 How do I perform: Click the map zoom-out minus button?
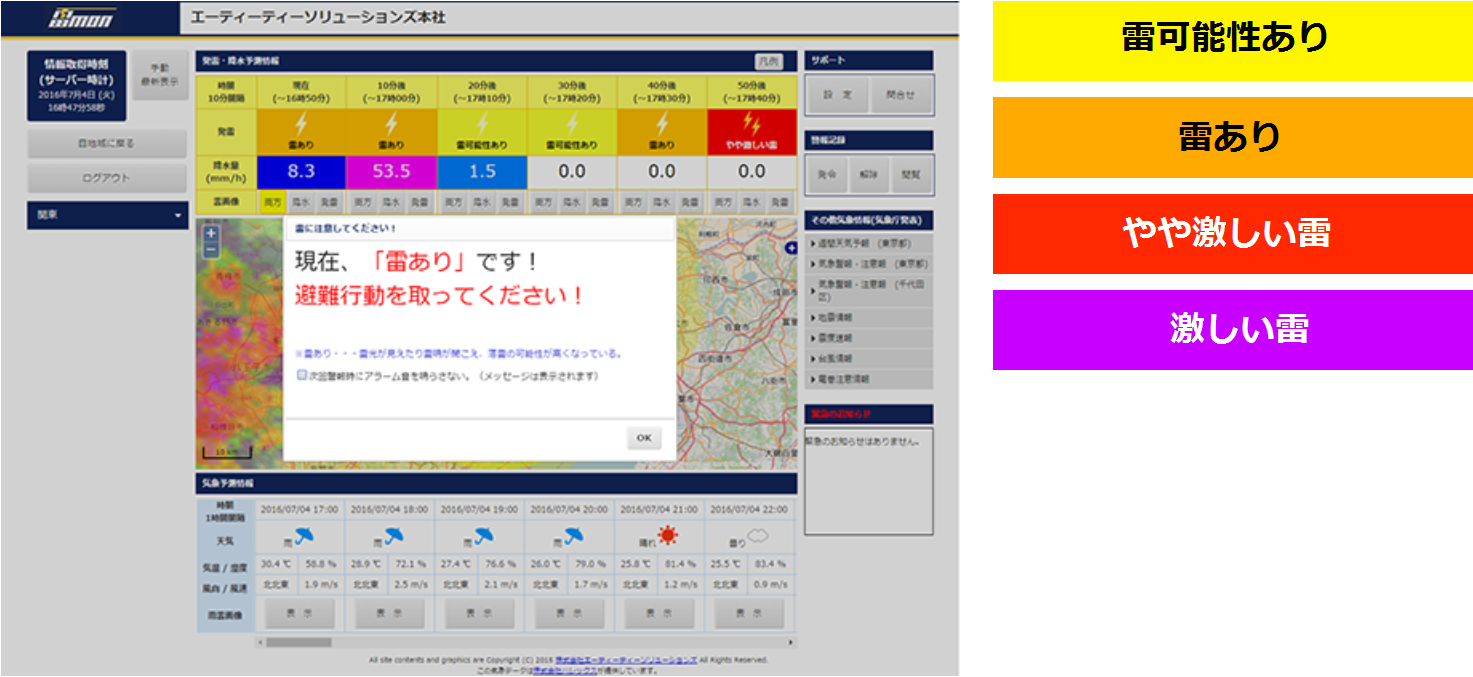[x=211, y=249]
